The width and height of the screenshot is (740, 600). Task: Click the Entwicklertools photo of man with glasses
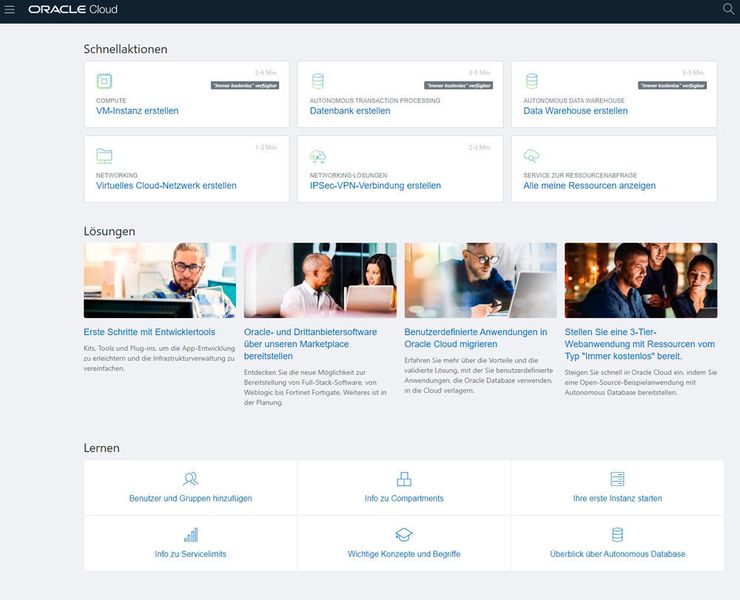160,280
